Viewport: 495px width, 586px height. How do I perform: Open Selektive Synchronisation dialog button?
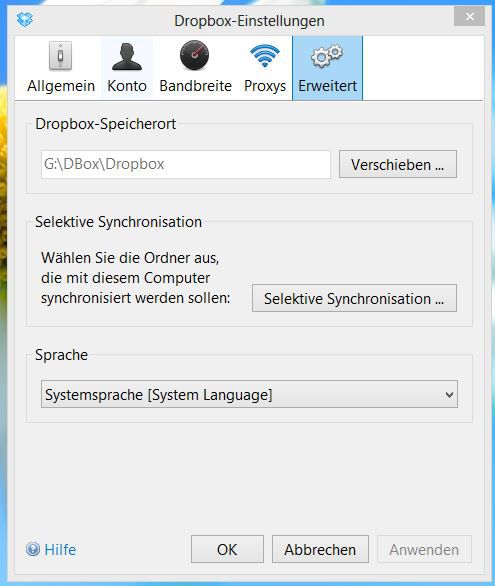coord(354,298)
